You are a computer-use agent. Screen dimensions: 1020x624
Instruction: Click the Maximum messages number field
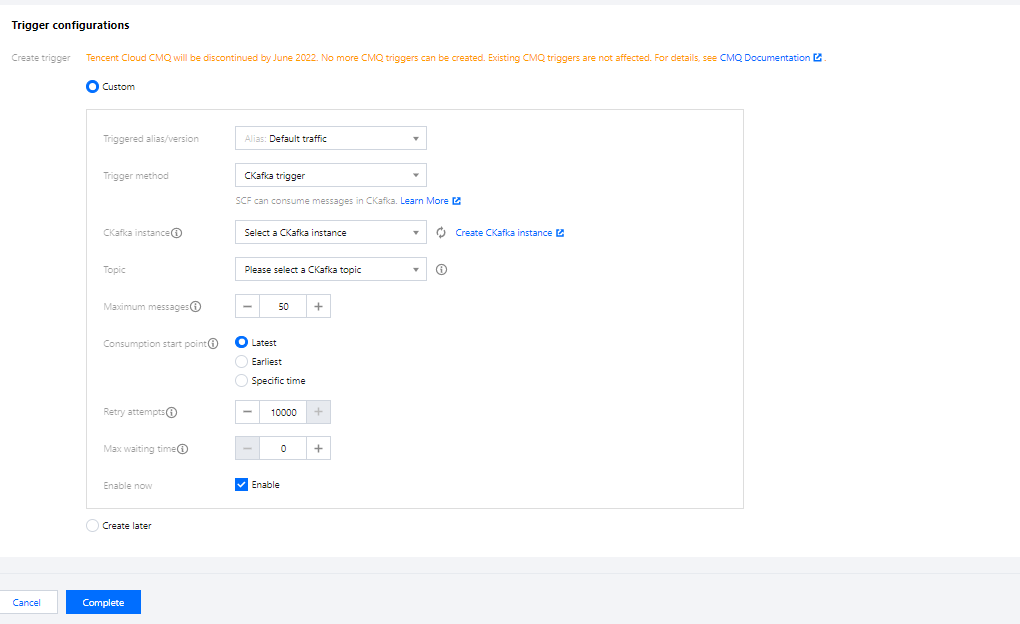tap(283, 306)
